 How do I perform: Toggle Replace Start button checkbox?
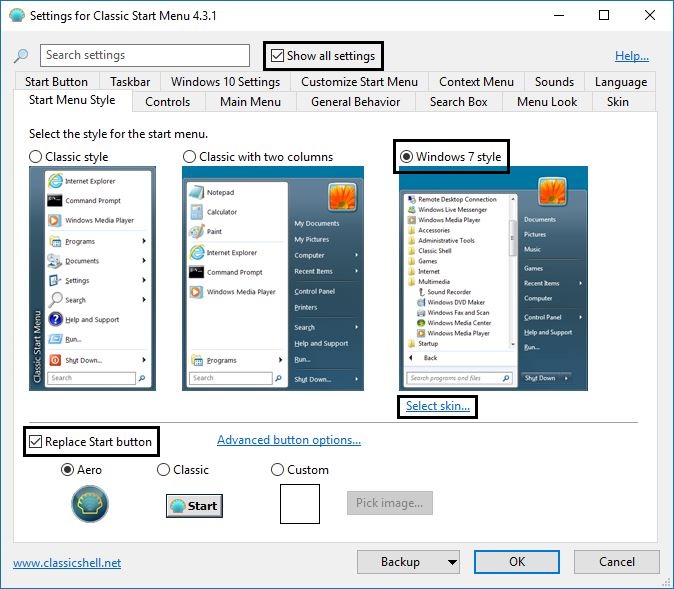click(x=35, y=442)
